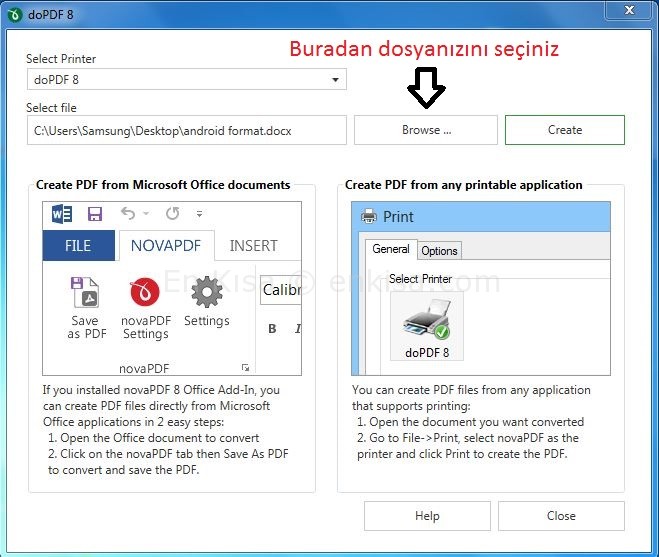Click '1. Open the Office document to convert'
Image resolution: width=659 pixels, height=557 pixels.
pyautogui.click(x=153, y=438)
